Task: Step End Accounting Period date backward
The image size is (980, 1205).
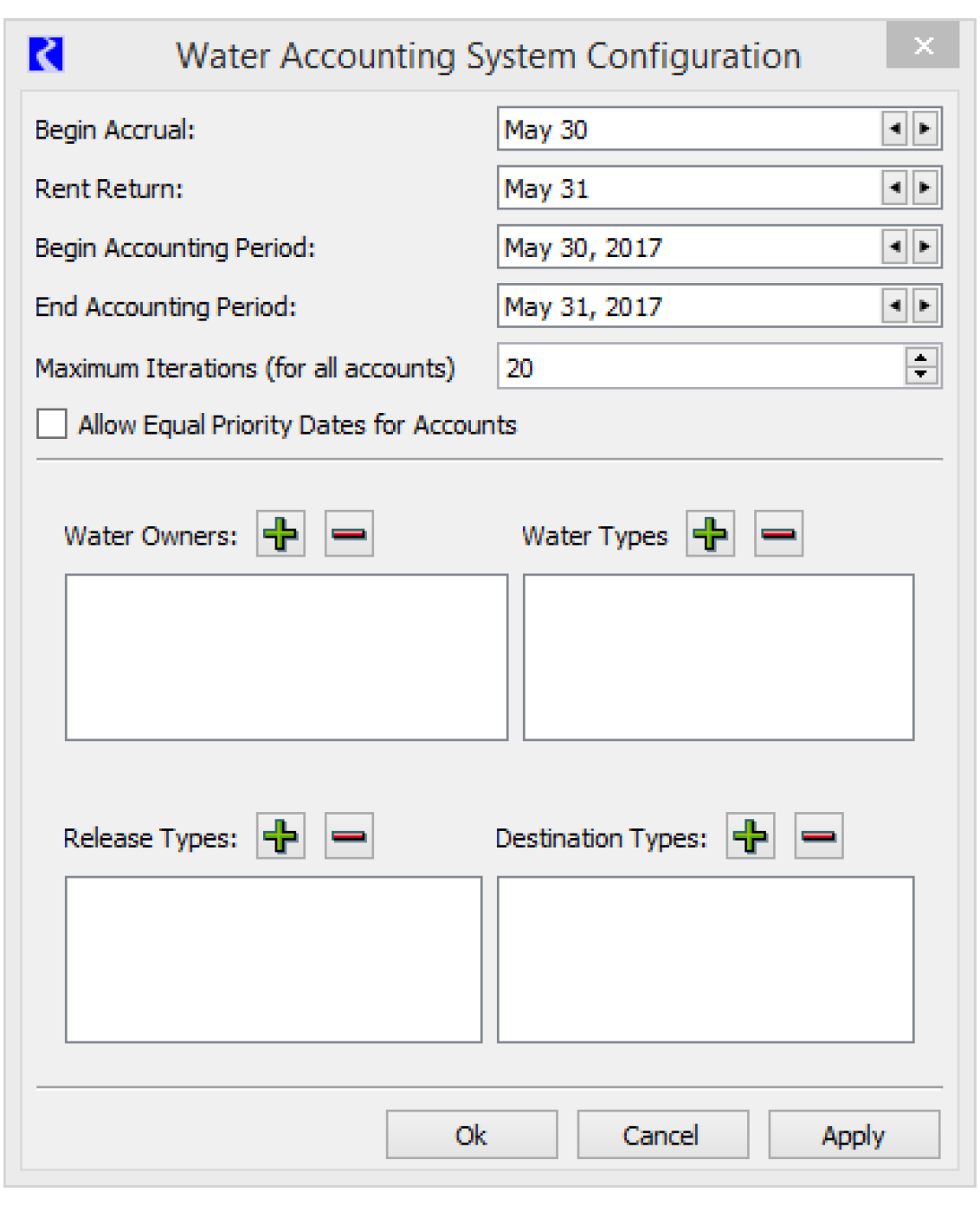Action: 894,306
